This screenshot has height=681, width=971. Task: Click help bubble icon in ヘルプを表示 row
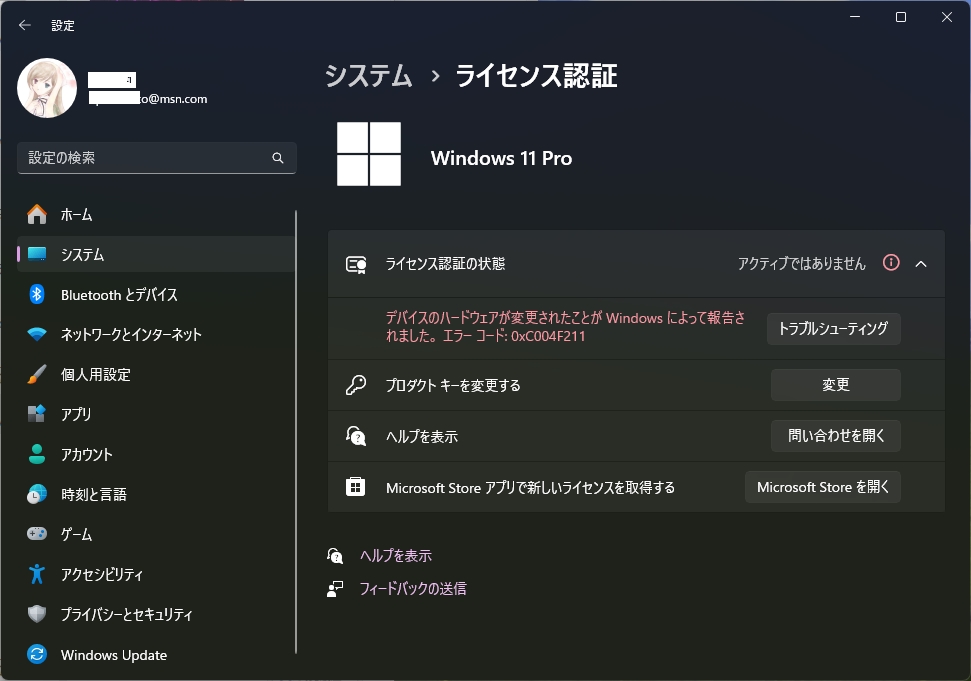point(356,436)
